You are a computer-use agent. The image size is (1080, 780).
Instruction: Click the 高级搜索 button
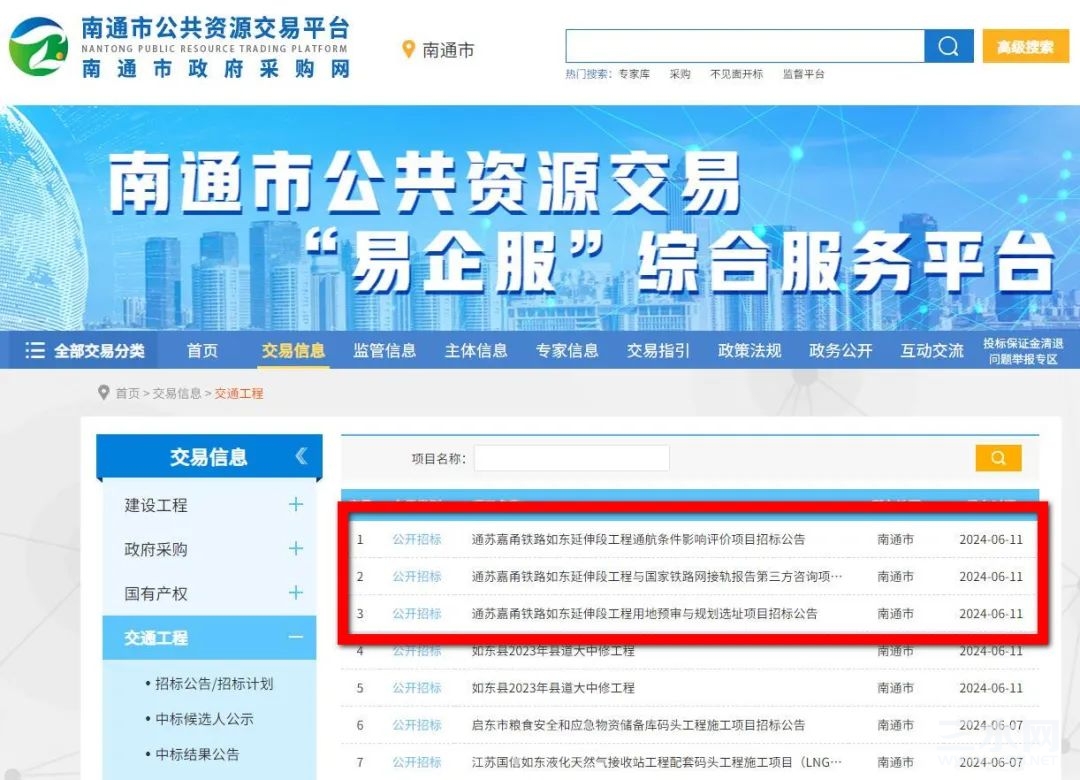point(1026,46)
